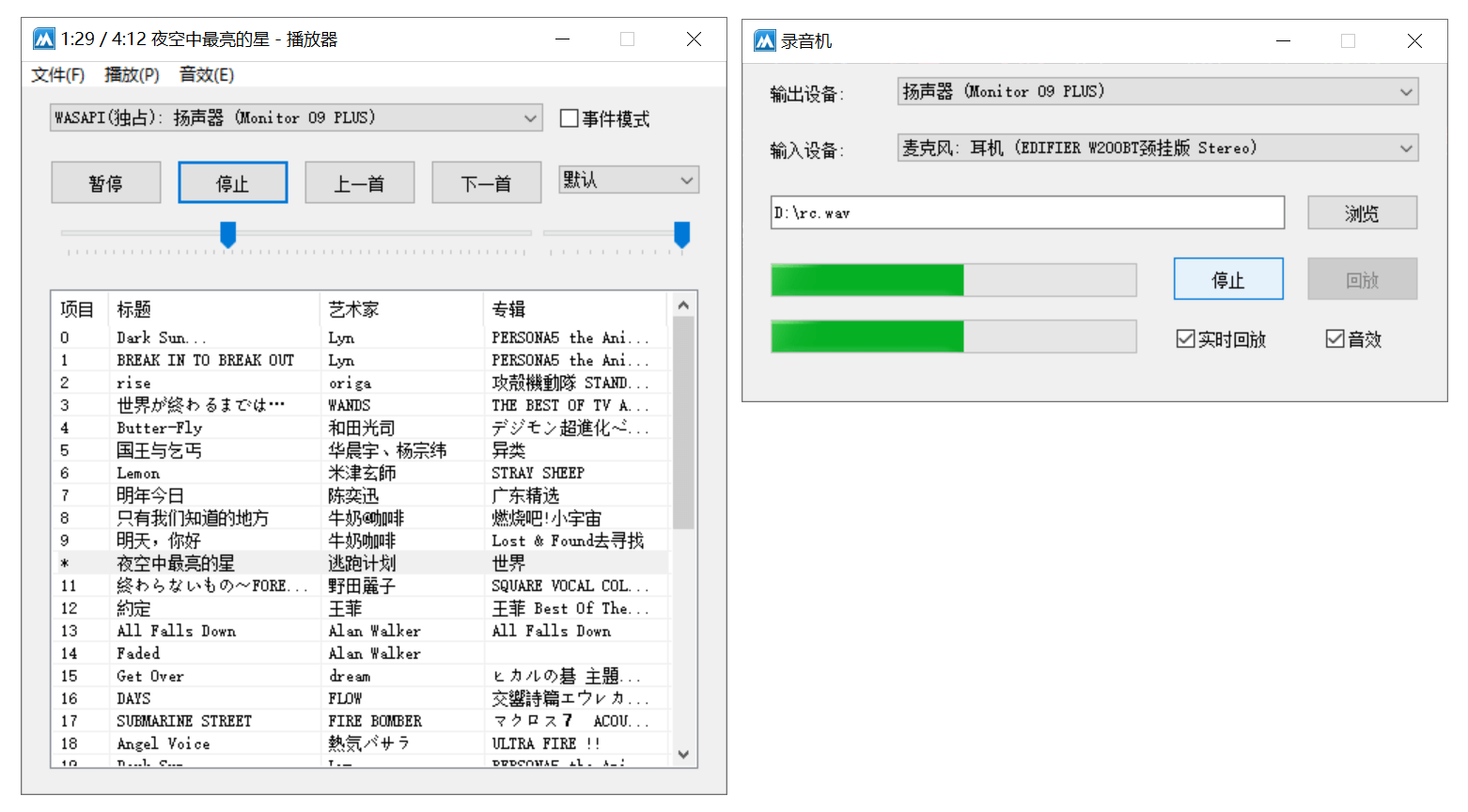Viewport: 1468px width, 812px height.
Task: Click the playback progress slider thumb
Action: pos(227,234)
